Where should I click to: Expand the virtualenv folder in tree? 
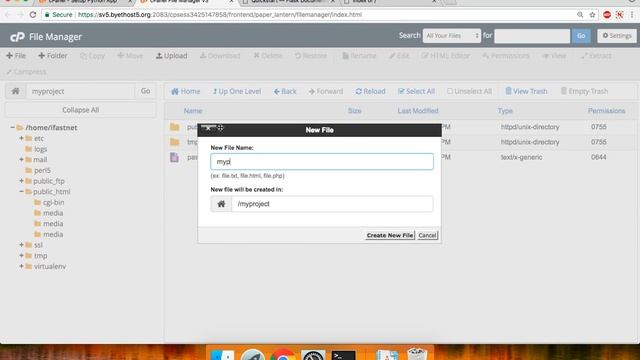[x=21, y=266]
